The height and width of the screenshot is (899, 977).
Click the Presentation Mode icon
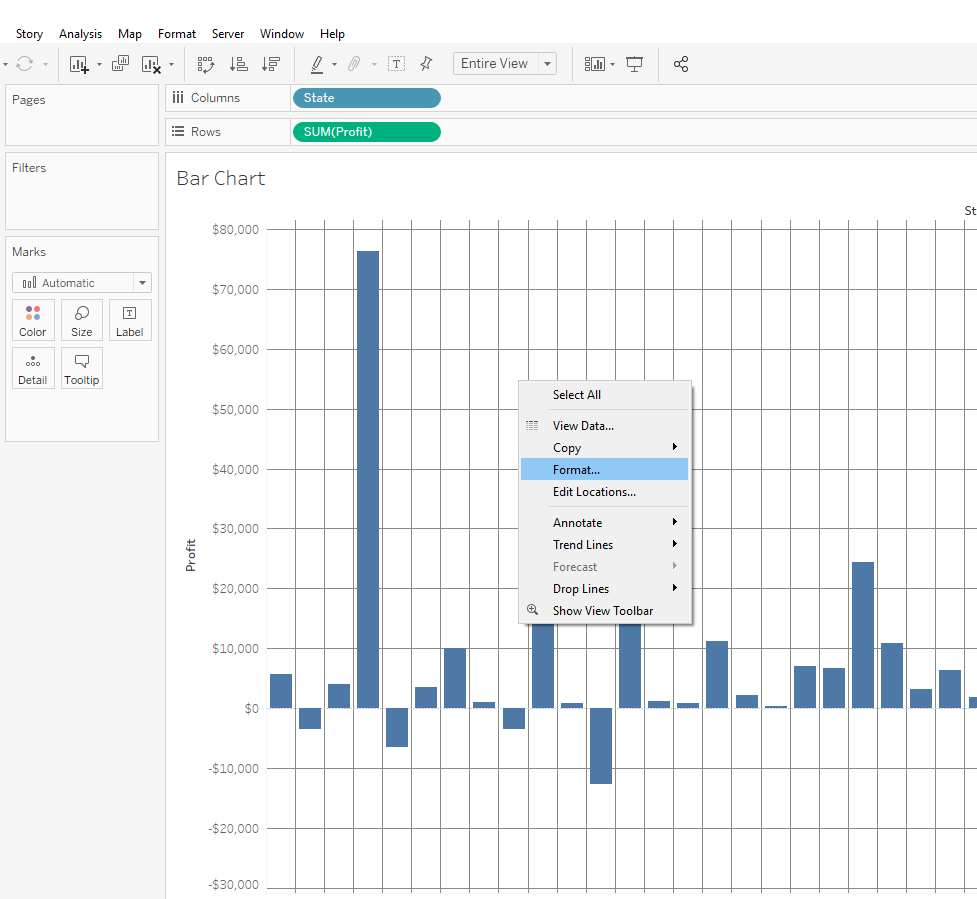click(x=634, y=64)
